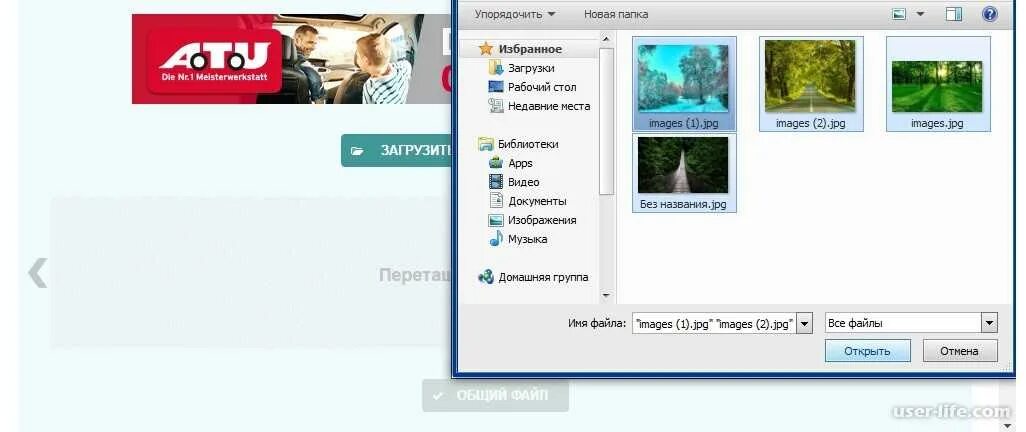Click the Домашняя группа icon
1026x432 pixels.
(x=486, y=277)
